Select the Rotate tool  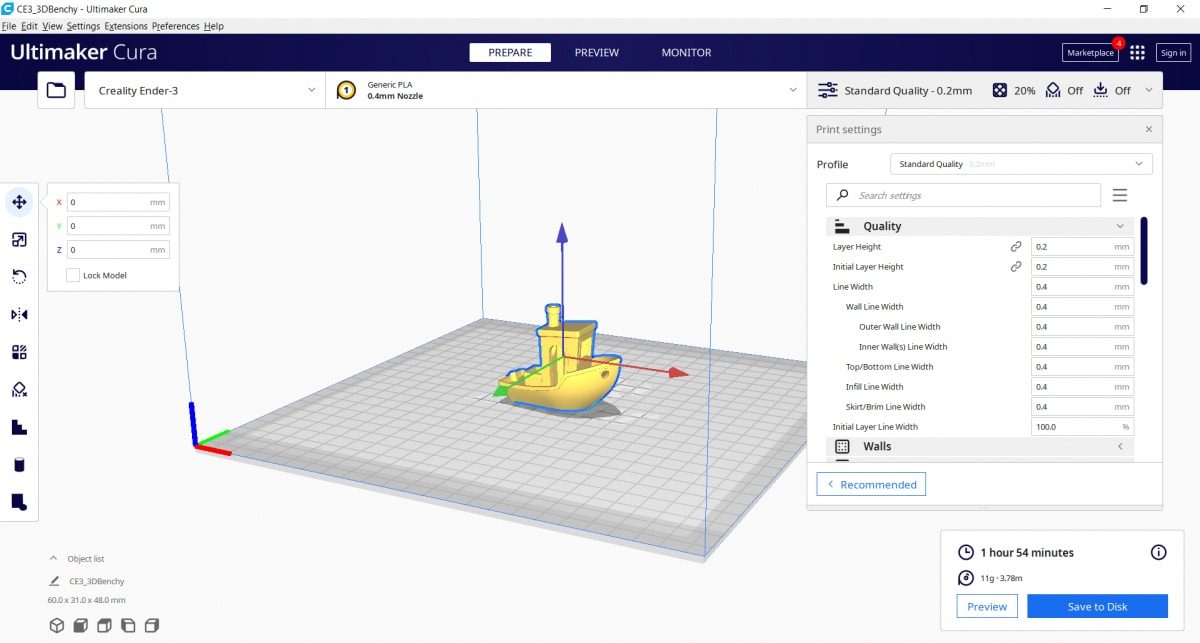(x=19, y=277)
